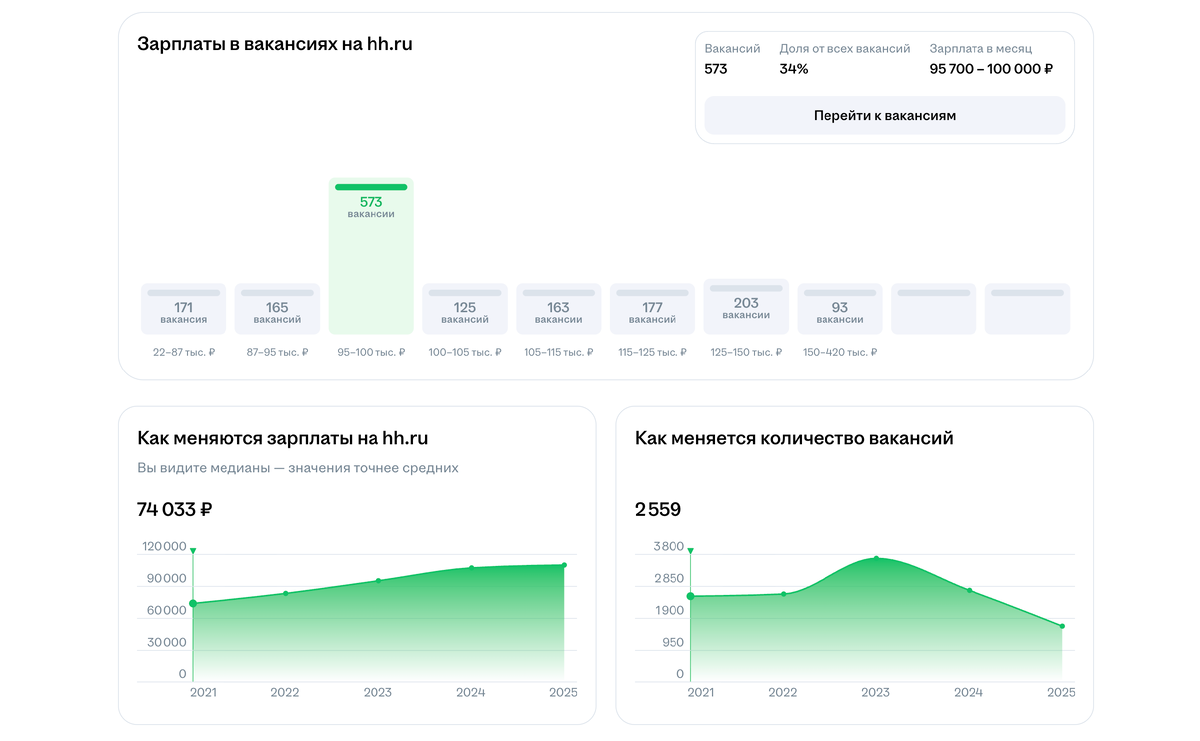This screenshot has width=1200, height=741.
Task: Click the 2021 marker on salary chart
Action: click(x=193, y=603)
